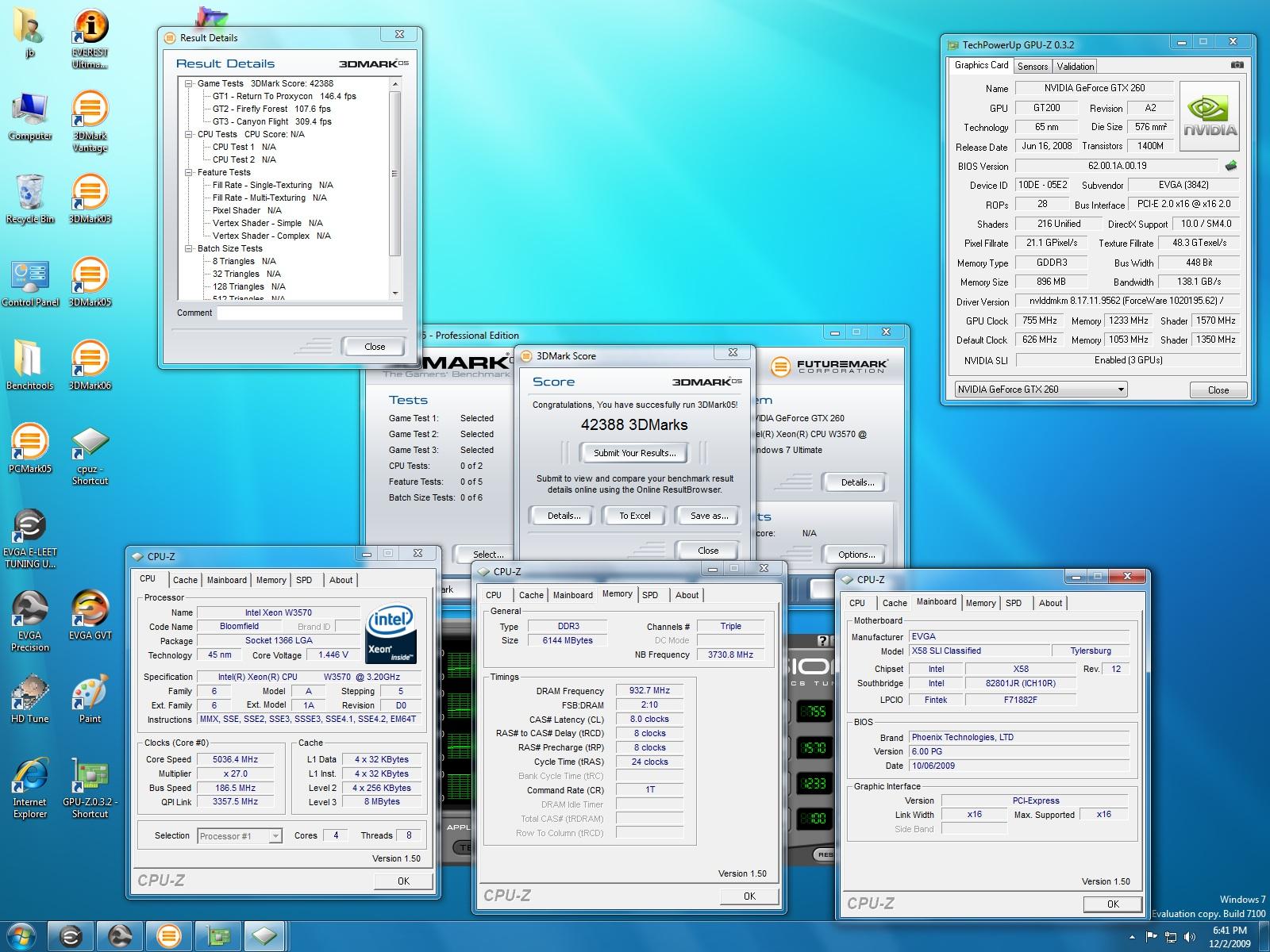Launch the PCMark05 desktop shortcut

click(x=30, y=450)
